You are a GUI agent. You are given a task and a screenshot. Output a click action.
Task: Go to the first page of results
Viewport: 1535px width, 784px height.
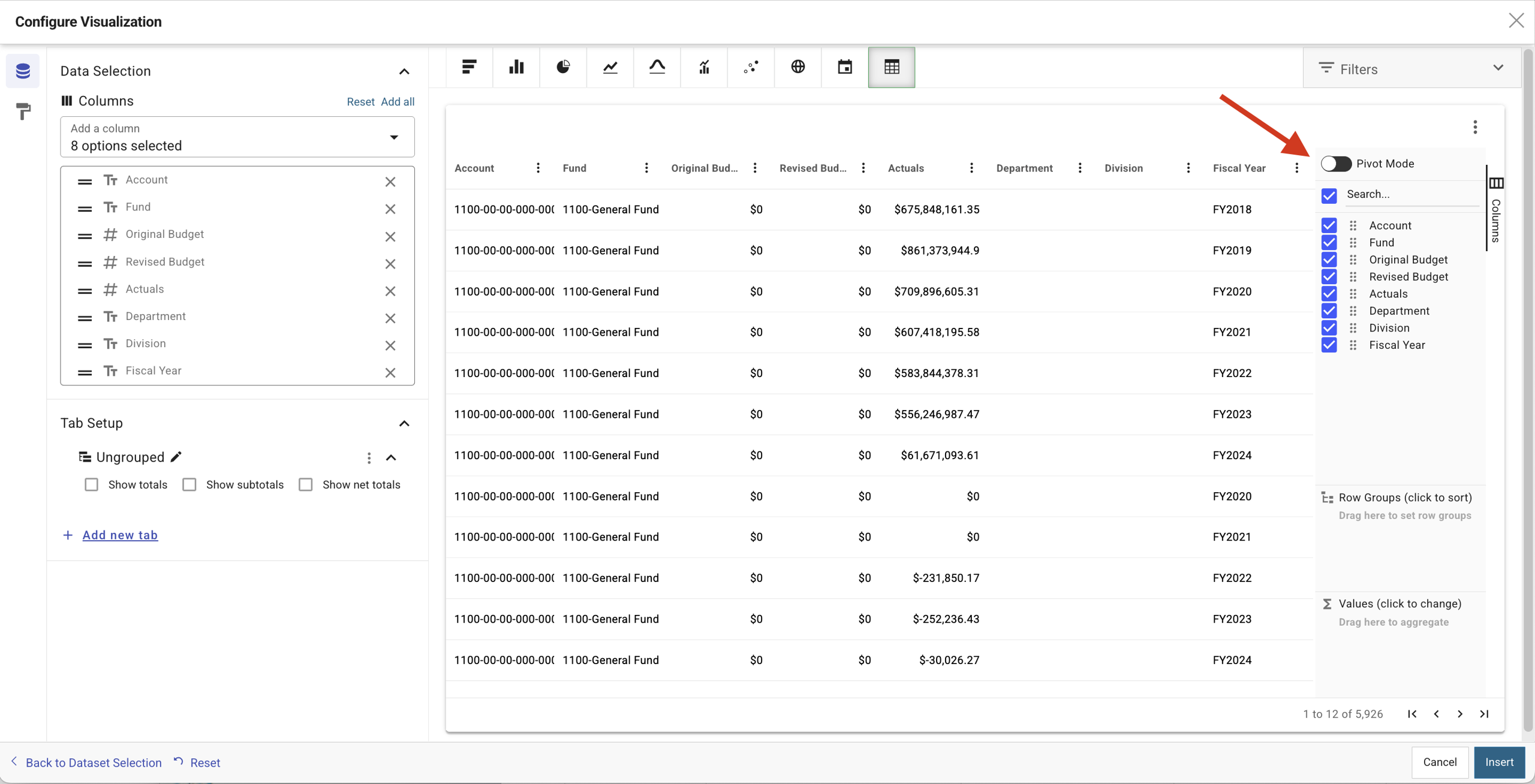1412,714
